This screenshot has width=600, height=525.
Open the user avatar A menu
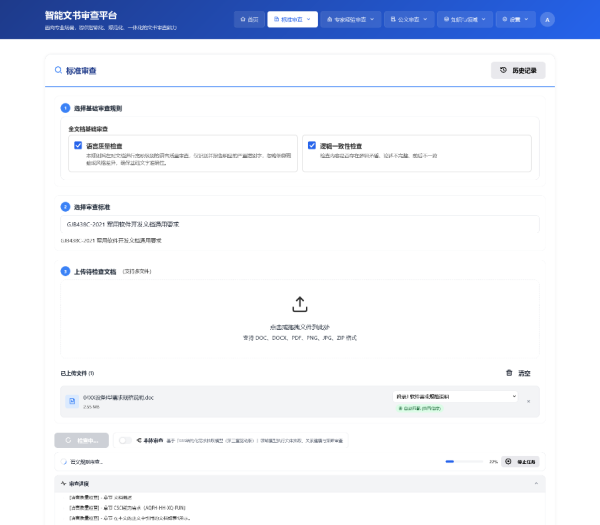[547, 20]
